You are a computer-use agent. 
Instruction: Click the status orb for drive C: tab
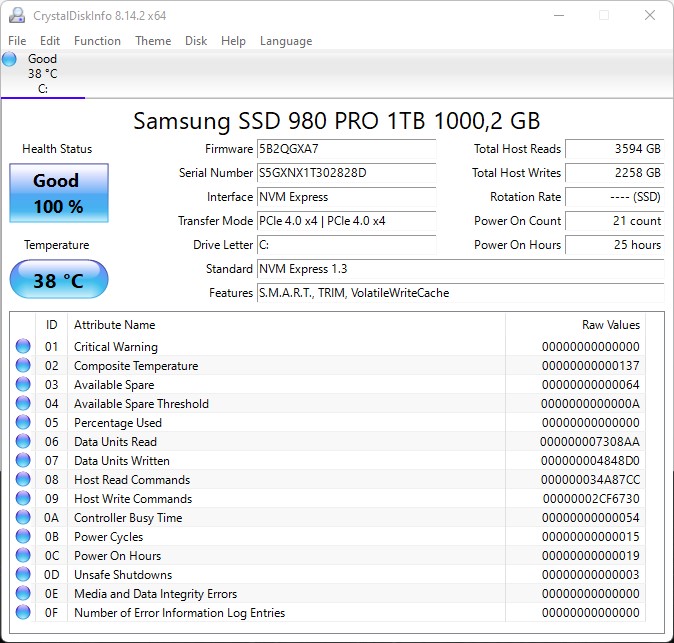tap(10, 59)
